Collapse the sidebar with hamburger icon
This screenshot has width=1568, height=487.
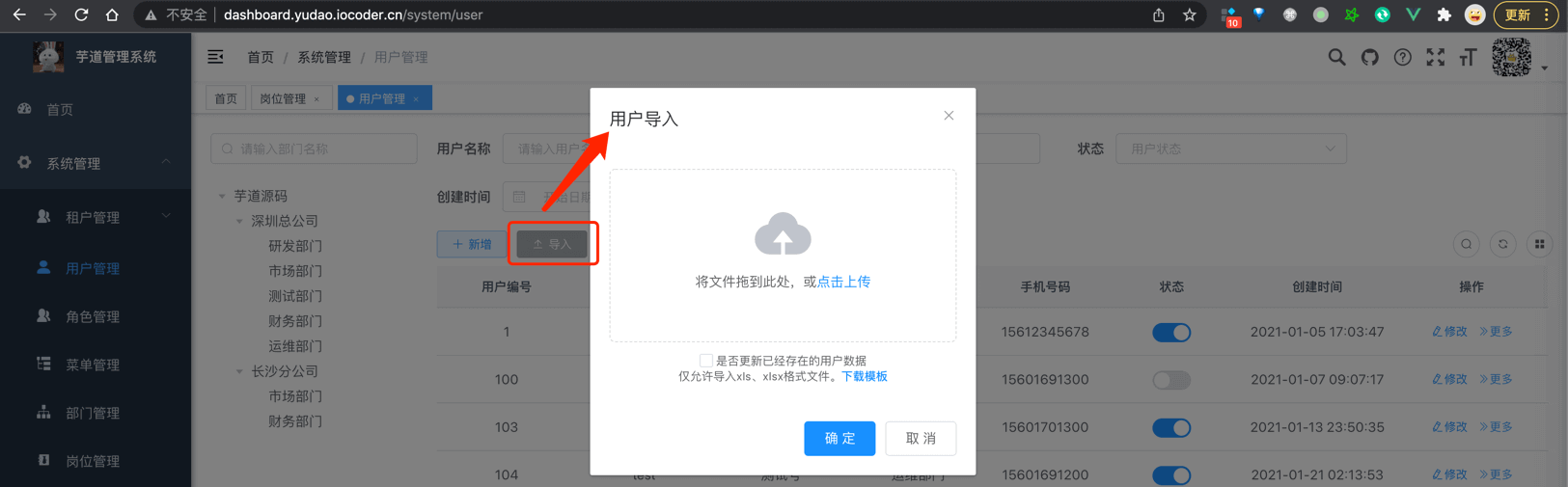(x=215, y=58)
